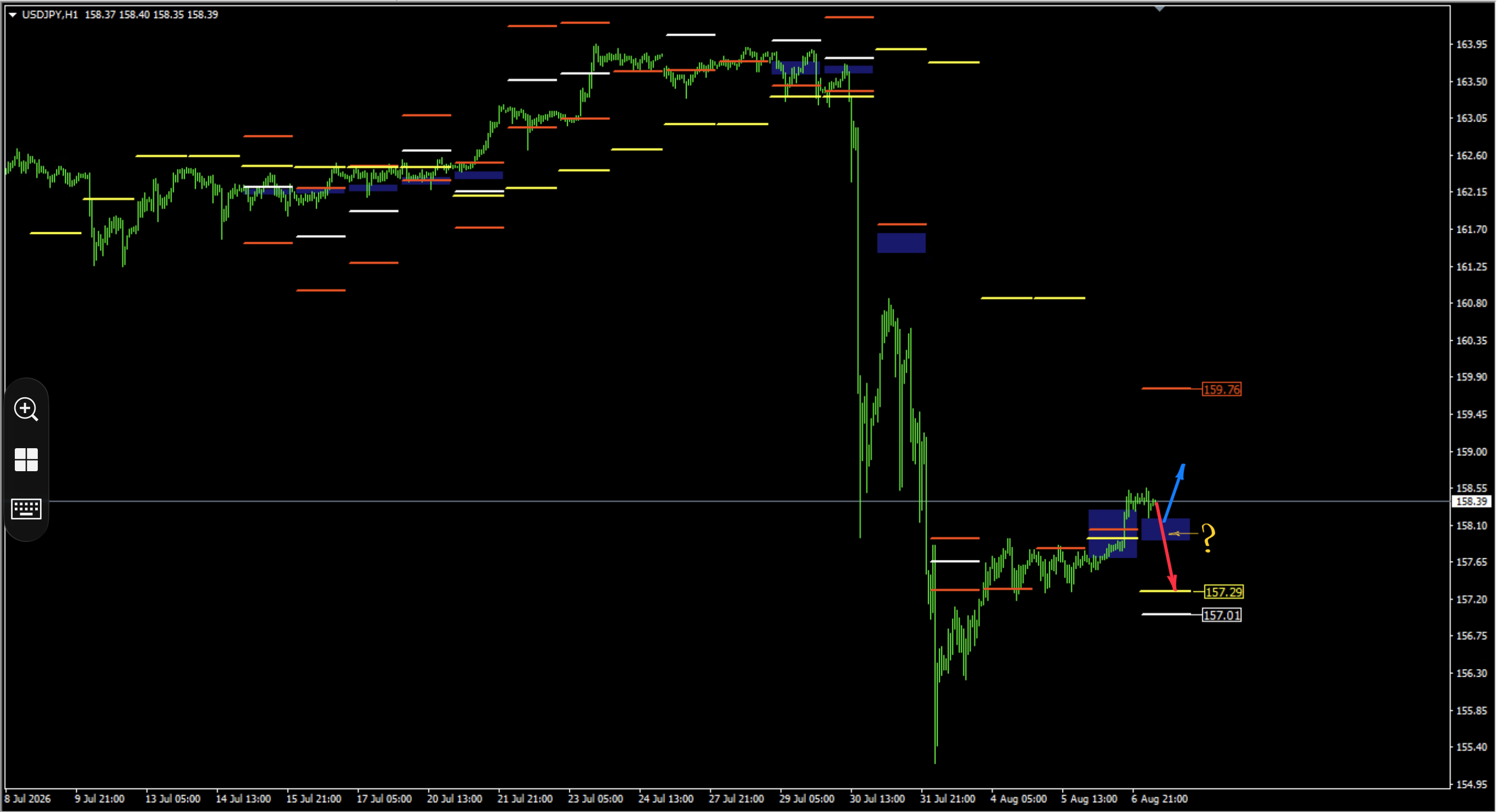Click the 30 Jul 13:00 time label

(877, 799)
